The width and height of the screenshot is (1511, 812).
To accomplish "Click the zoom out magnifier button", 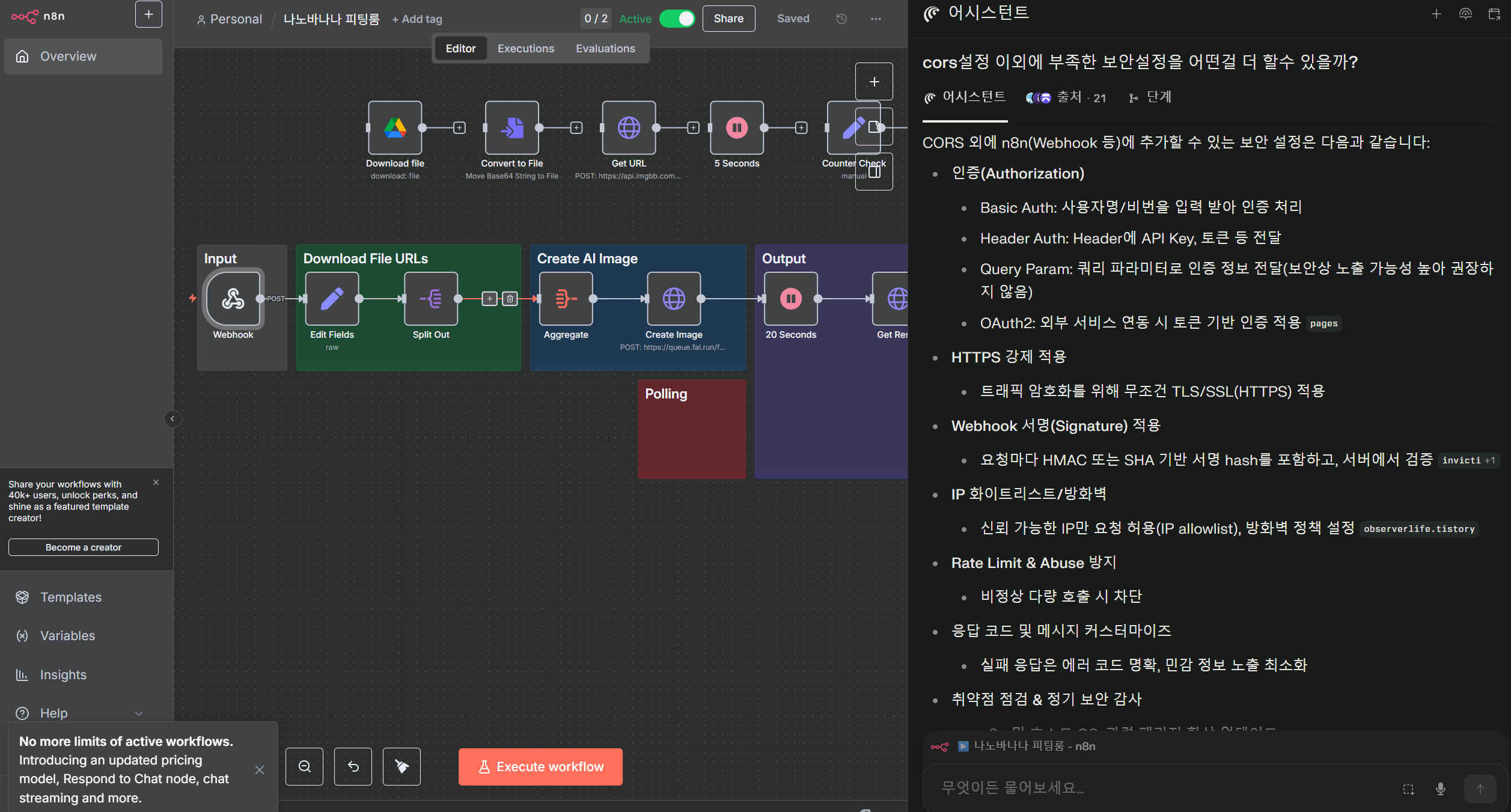I will point(305,766).
